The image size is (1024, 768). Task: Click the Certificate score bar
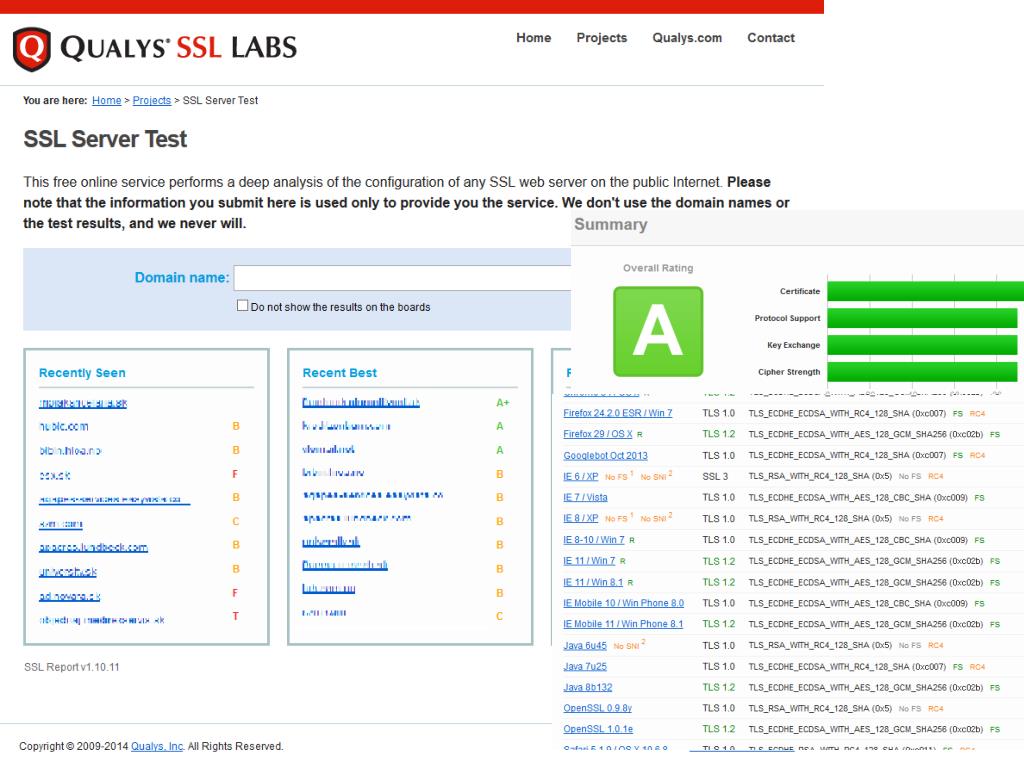pos(925,291)
